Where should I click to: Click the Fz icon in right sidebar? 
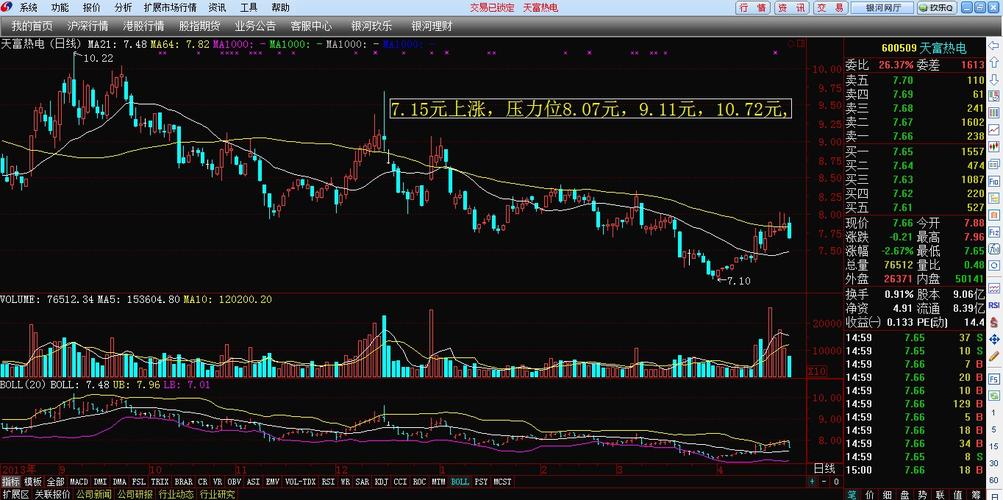tap(994, 232)
